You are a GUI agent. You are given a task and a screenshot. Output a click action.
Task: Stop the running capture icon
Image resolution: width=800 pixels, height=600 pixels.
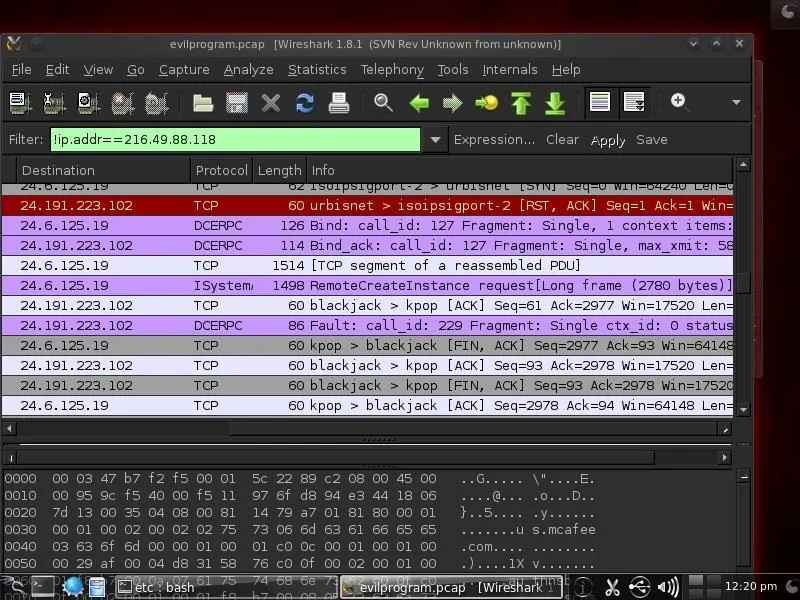[x=122, y=103]
